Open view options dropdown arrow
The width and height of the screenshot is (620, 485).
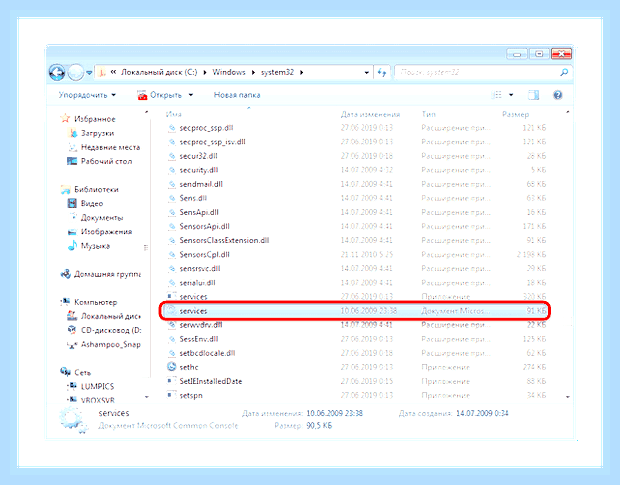click(511, 95)
